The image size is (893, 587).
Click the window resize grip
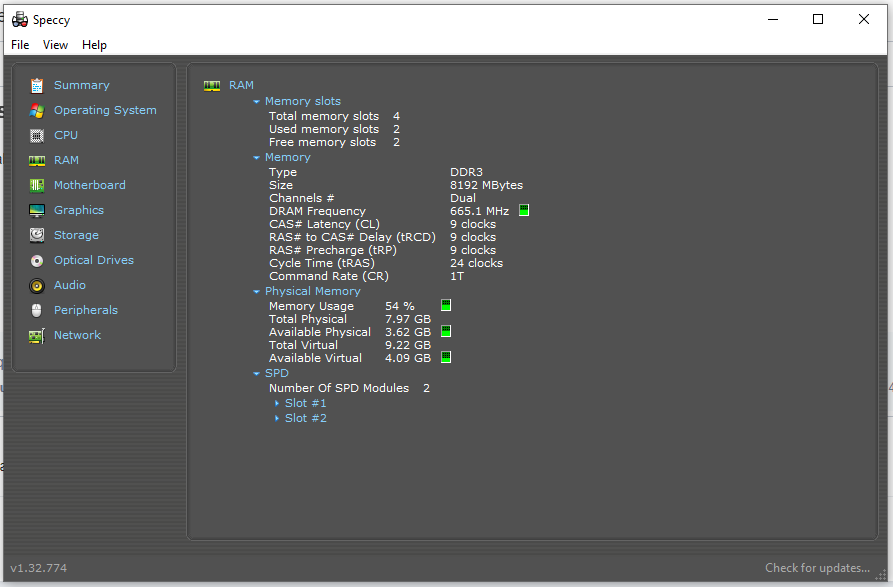(x=880, y=575)
